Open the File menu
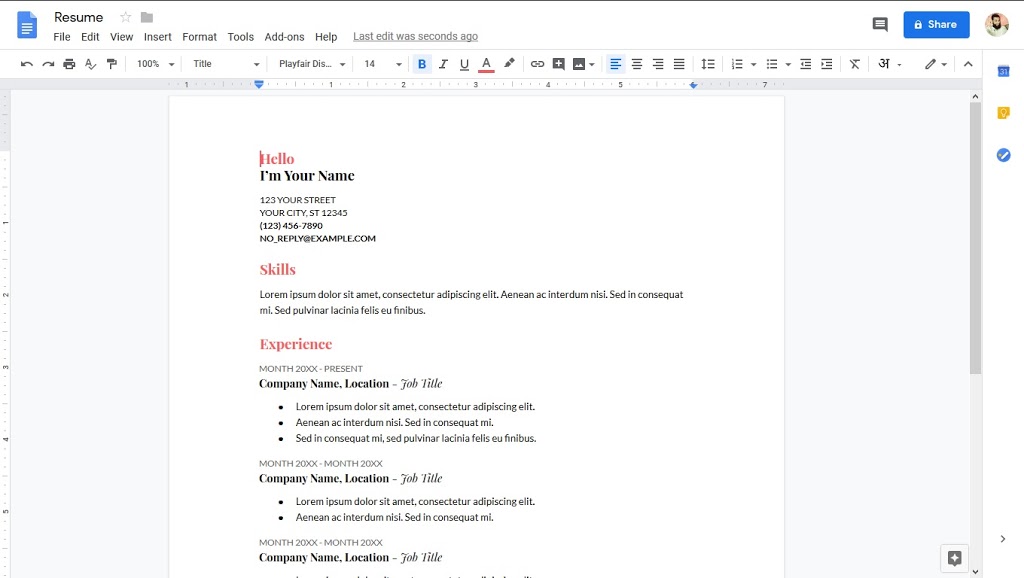Viewport: 1024px width, 578px height. [x=62, y=37]
